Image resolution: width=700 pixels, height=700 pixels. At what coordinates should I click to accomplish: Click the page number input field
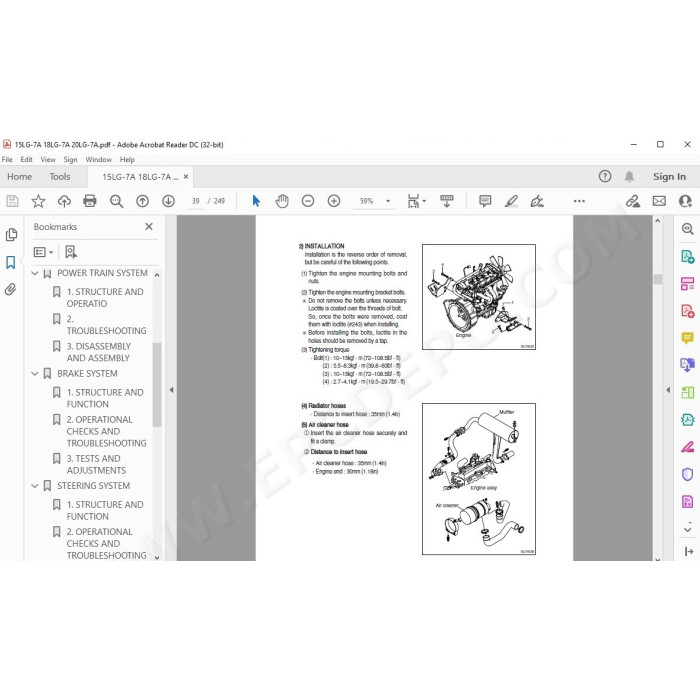196,201
